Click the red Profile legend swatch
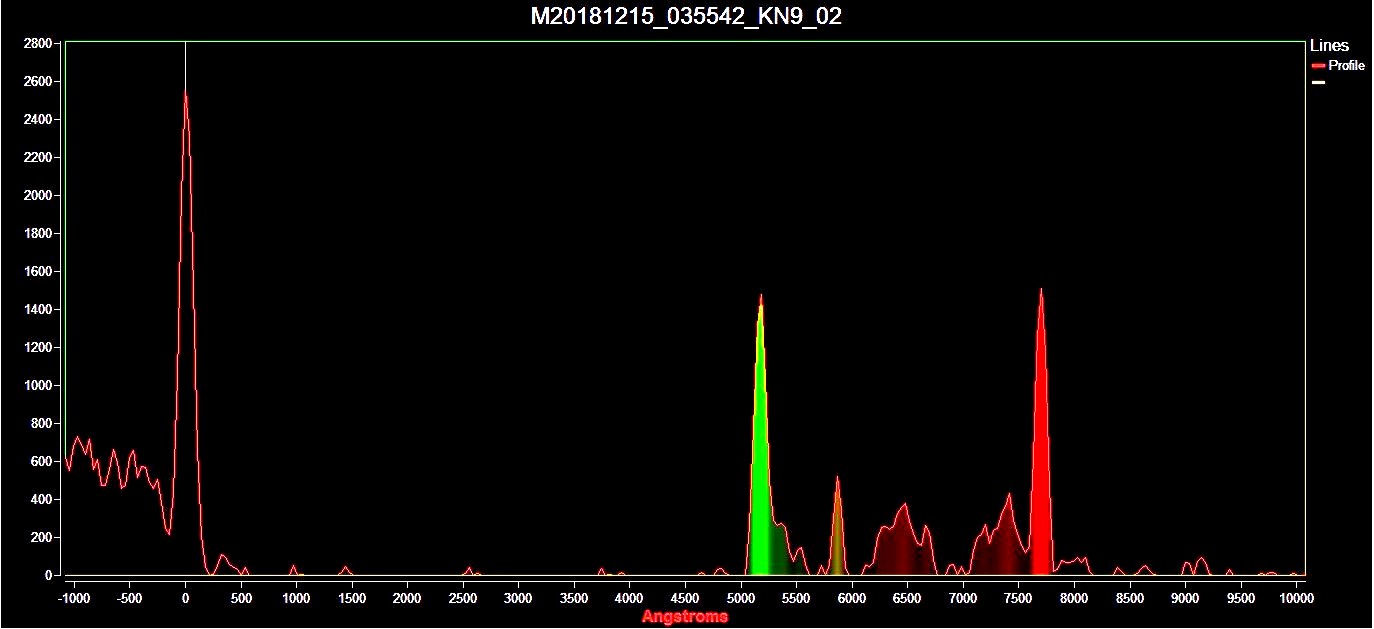Image resolution: width=1374 pixels, height=629 pixels. pyautogui.click(x=1318, y=66)
